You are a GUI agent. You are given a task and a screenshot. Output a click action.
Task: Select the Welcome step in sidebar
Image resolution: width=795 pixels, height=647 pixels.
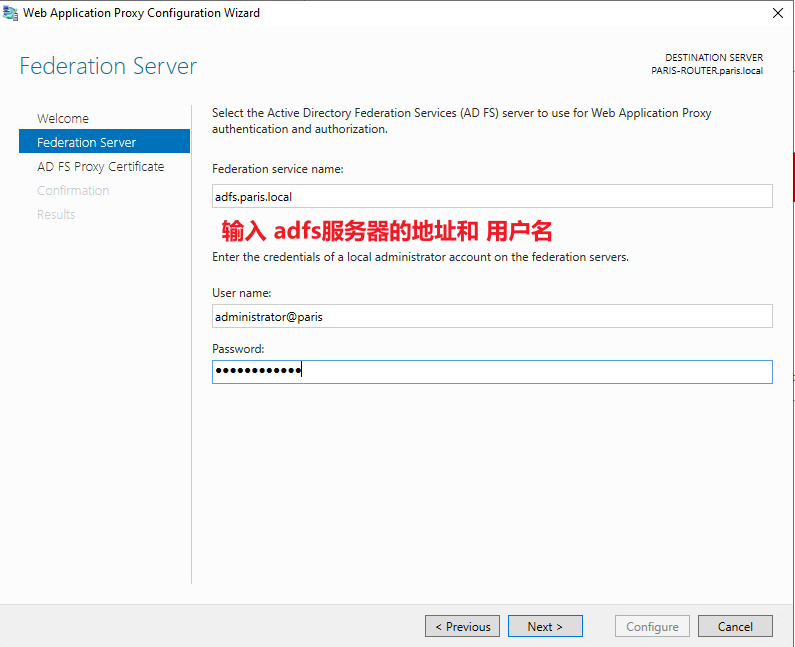[63, 119]
